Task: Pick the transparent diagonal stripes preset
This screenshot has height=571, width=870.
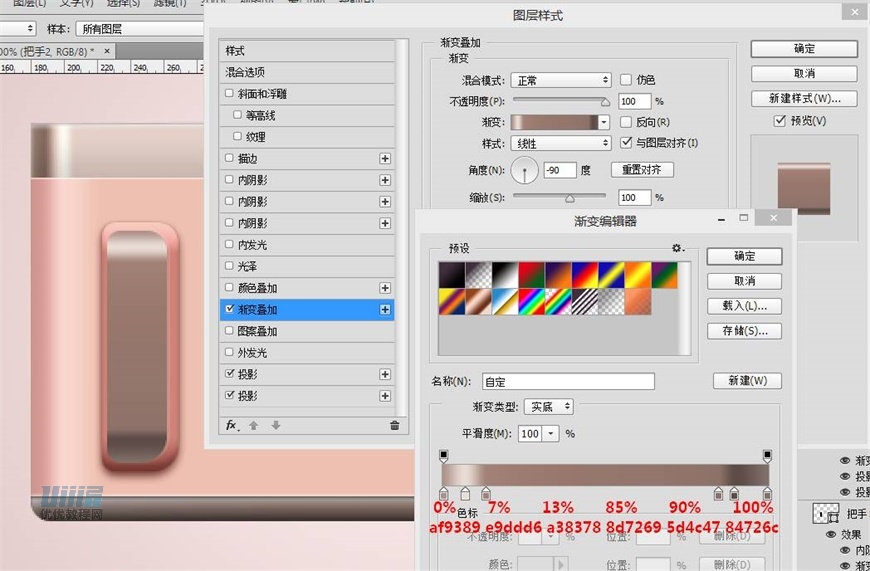Action: pos(585,302)
